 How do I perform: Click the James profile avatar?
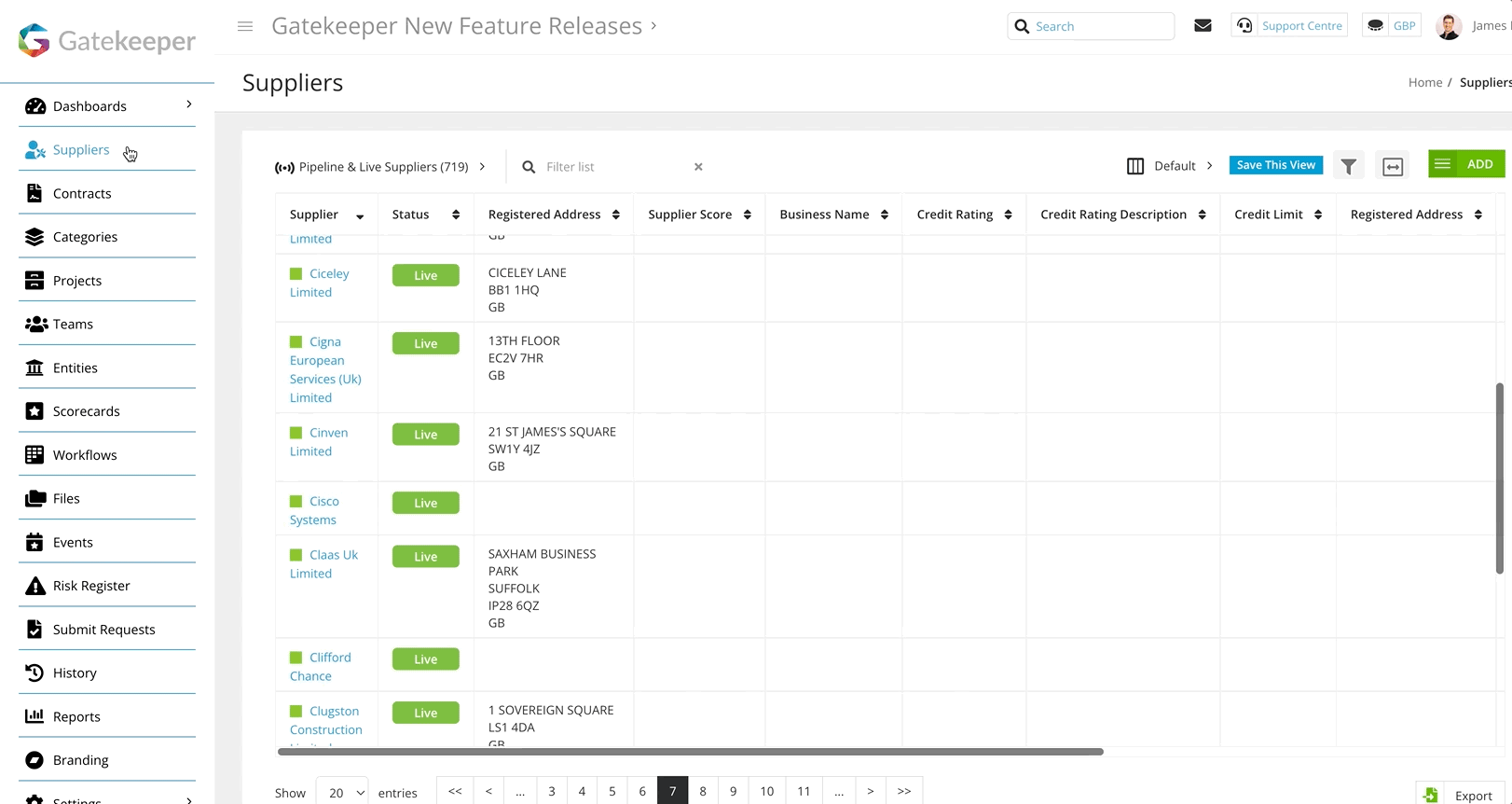1449,26
